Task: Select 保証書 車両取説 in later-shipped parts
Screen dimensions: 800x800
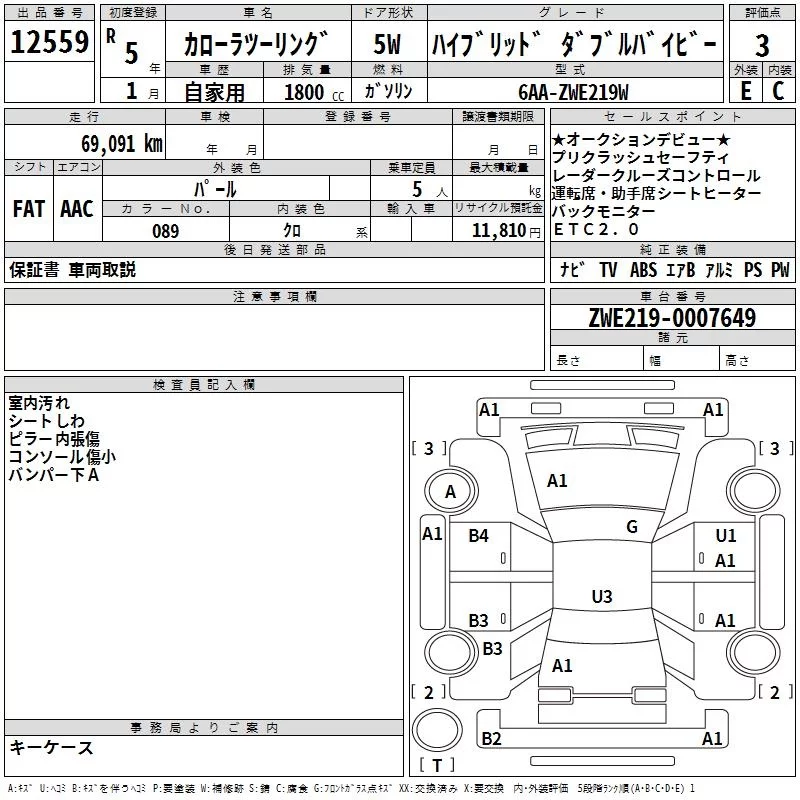Action: pyautogui.click(x=72, y=269)
